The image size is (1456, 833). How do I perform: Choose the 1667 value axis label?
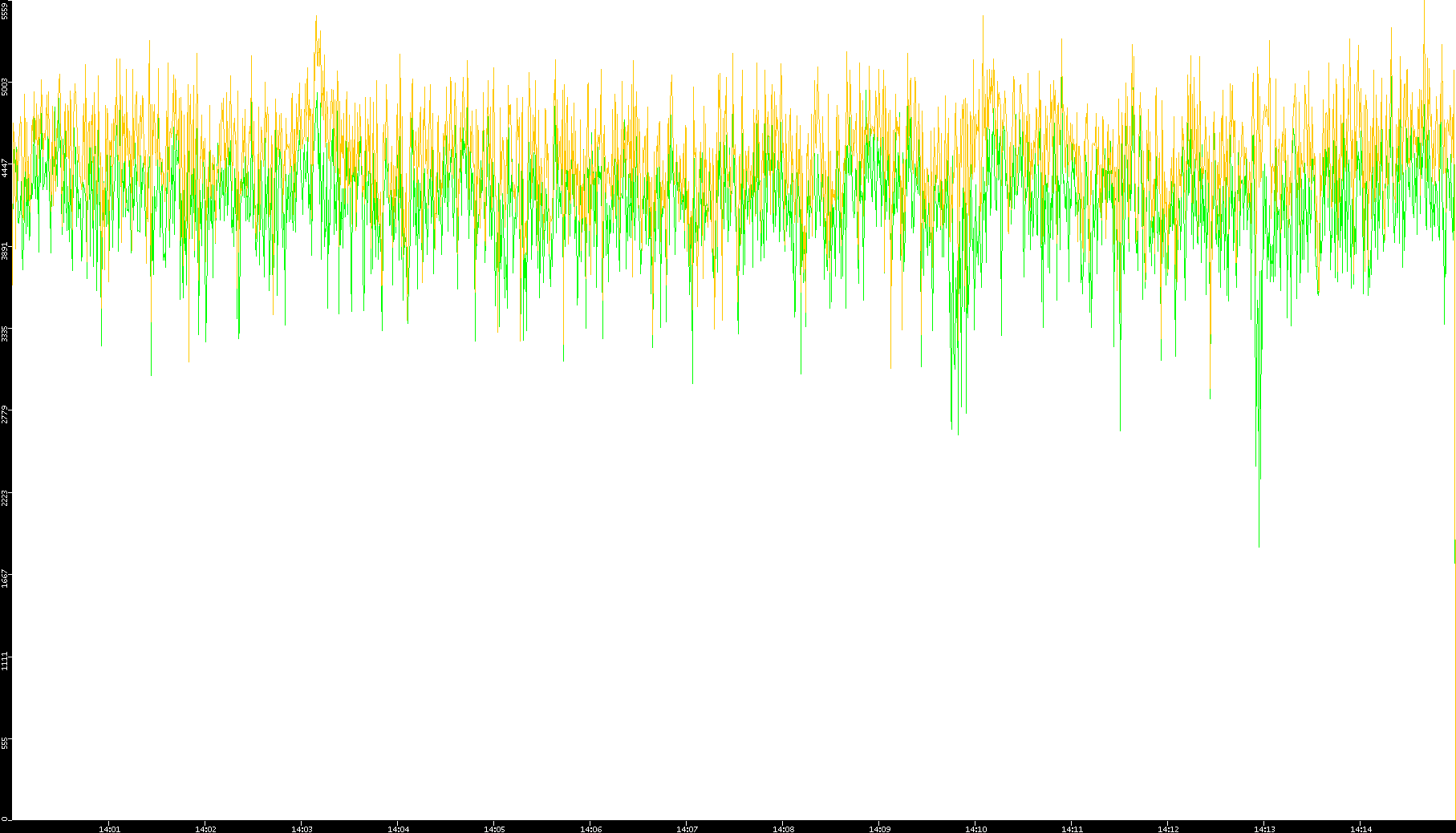click(x=6, y=579)
